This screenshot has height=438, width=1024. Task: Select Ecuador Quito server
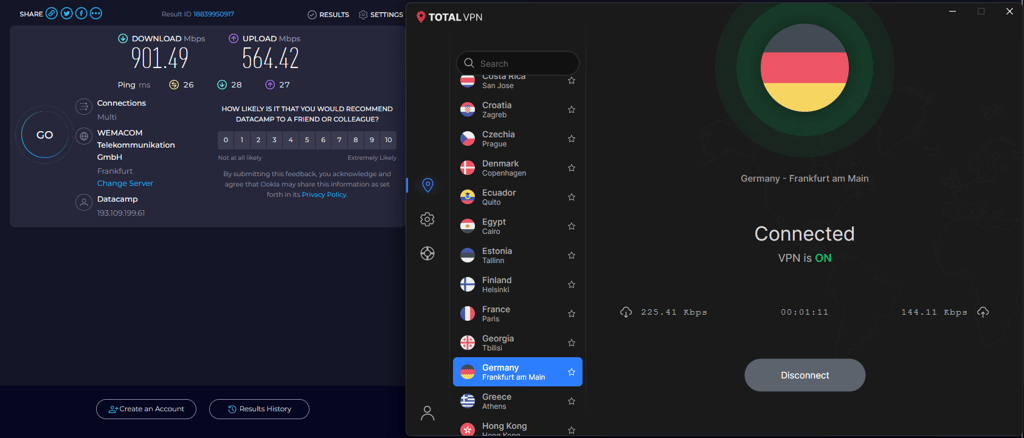518,197
